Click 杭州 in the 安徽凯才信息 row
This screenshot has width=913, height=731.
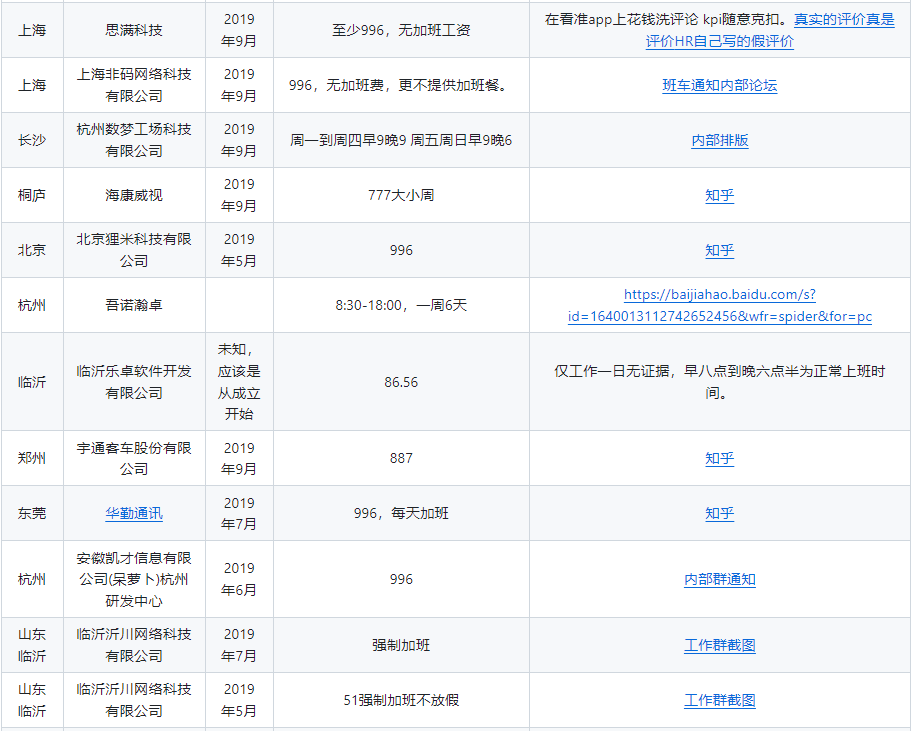point(32,580)
